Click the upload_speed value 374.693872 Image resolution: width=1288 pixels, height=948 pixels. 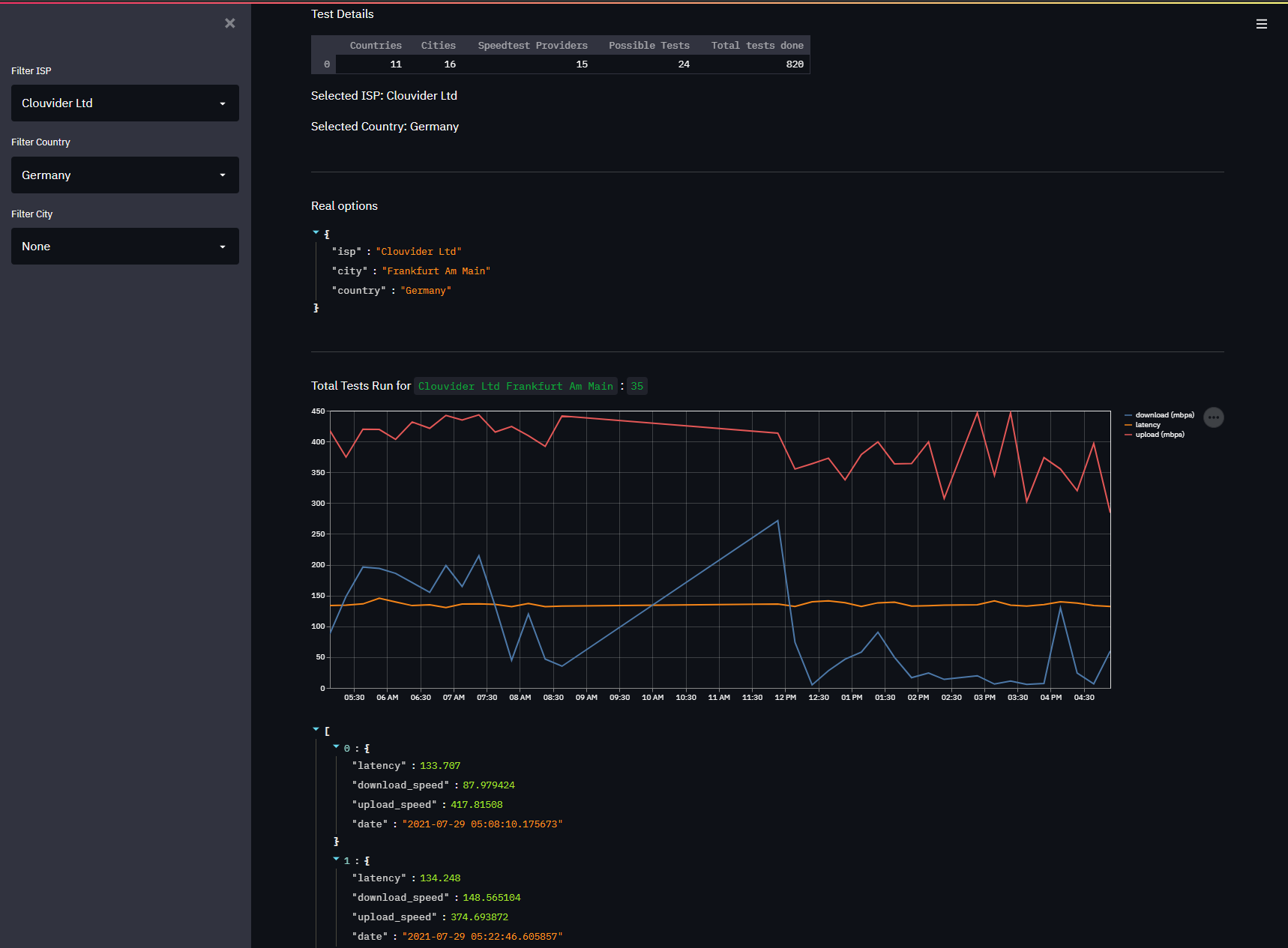click(x=480, y=917)
